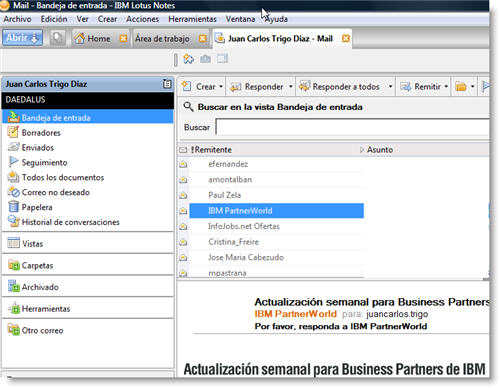500x388 pixels.
Task: Click the magnifier search icon
Action: point(188,107)
